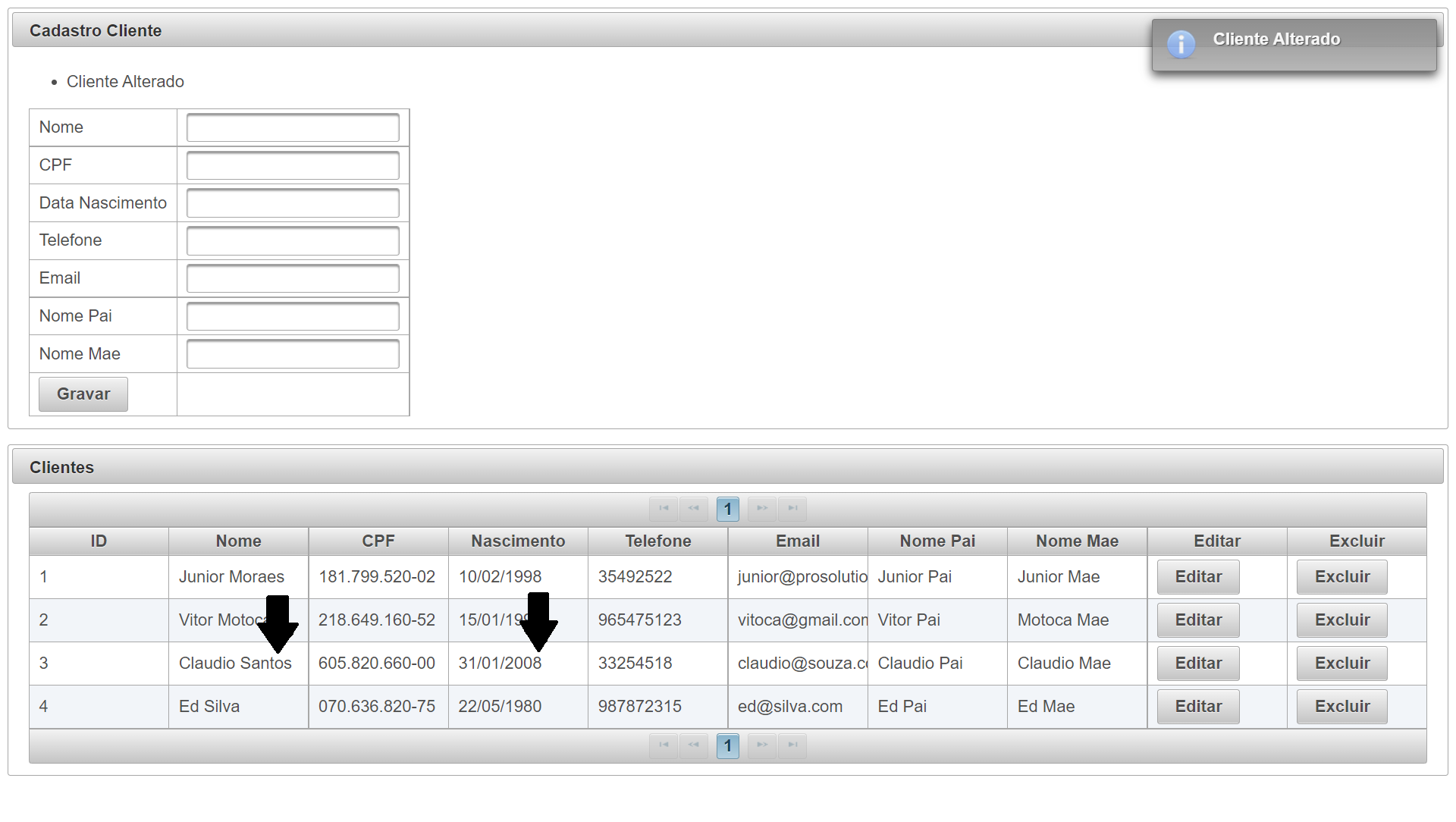Select page 1 in bottom paginator

728,745
